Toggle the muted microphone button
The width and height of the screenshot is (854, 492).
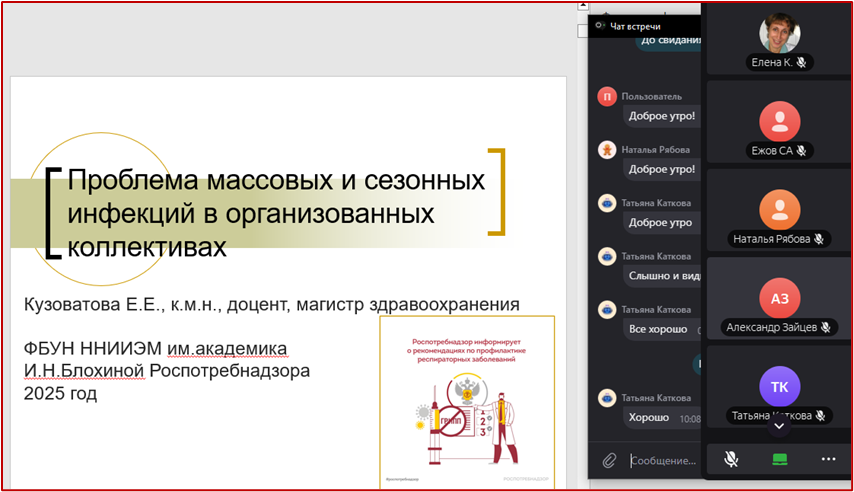pyautogui.click(x=731, y=459)
